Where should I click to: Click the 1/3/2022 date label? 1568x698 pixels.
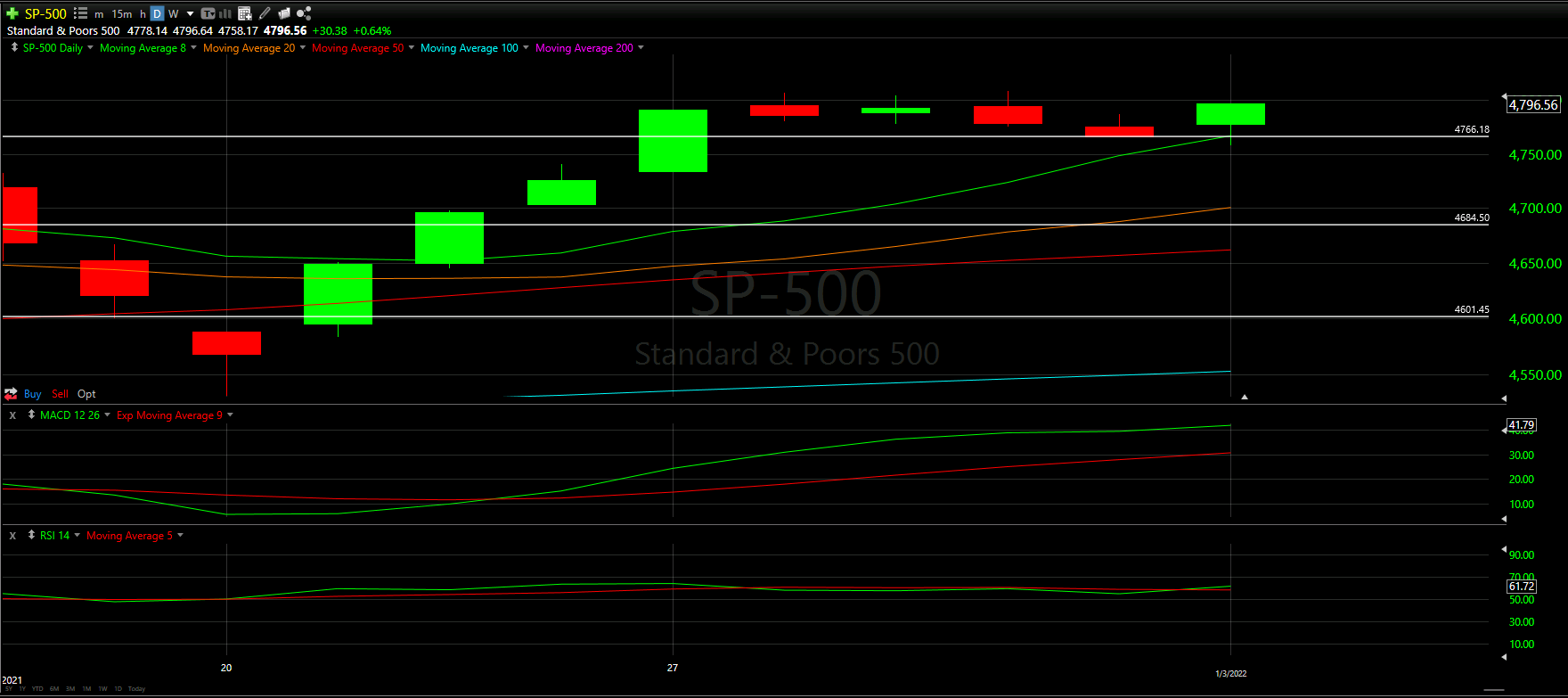coord(1231,673)
